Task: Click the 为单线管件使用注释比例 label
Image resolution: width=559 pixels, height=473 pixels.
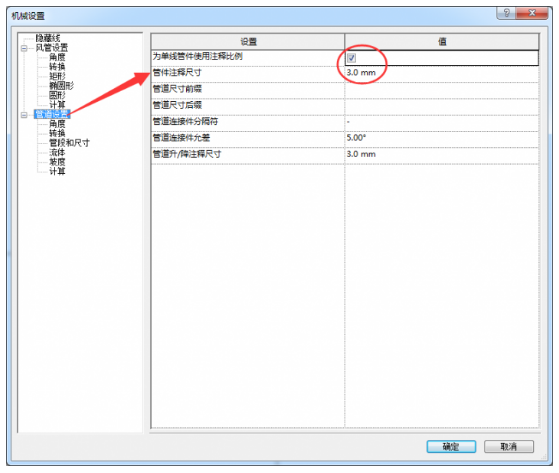Action: pyautogui.click(x=198, y=56)
